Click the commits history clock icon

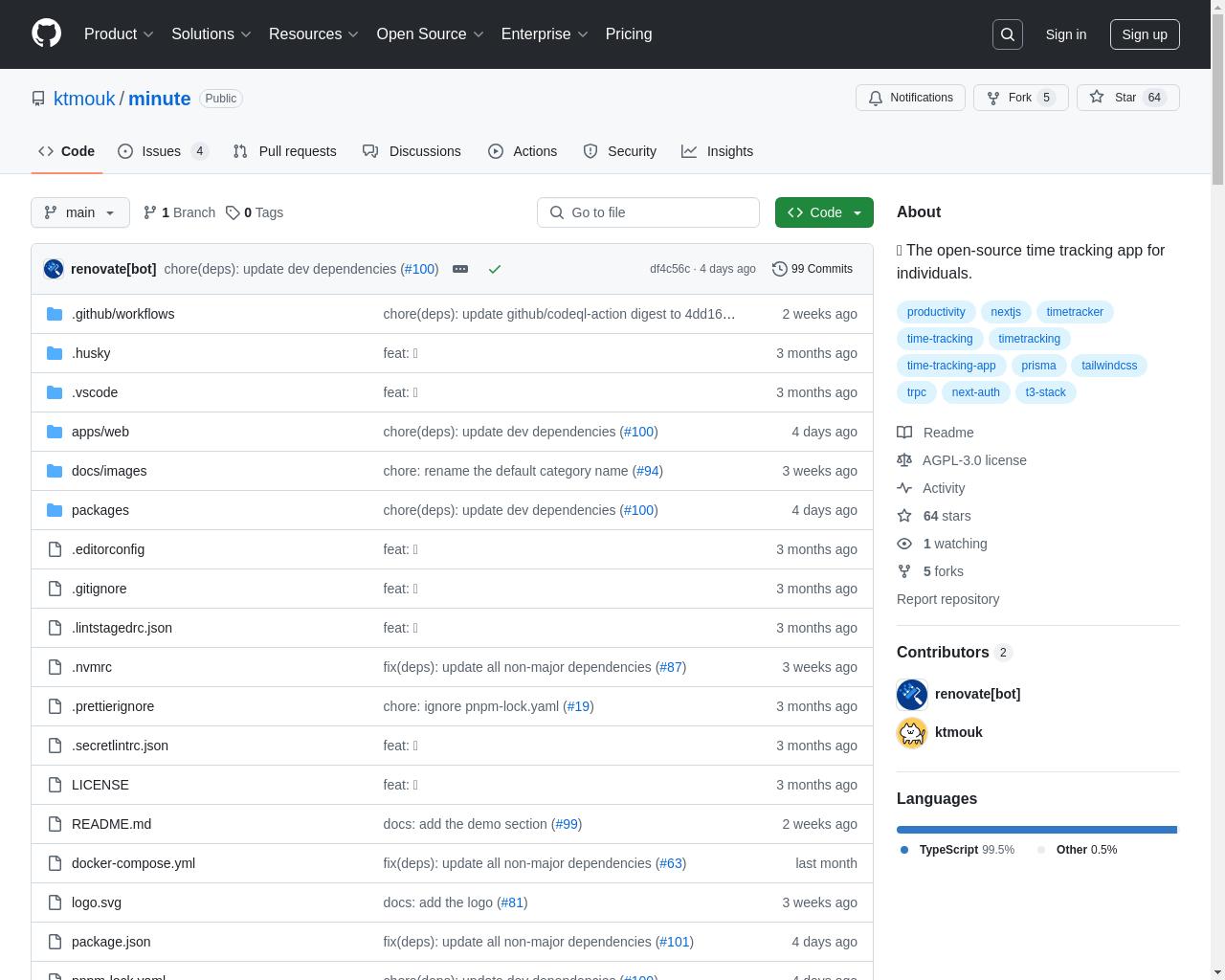780,269
